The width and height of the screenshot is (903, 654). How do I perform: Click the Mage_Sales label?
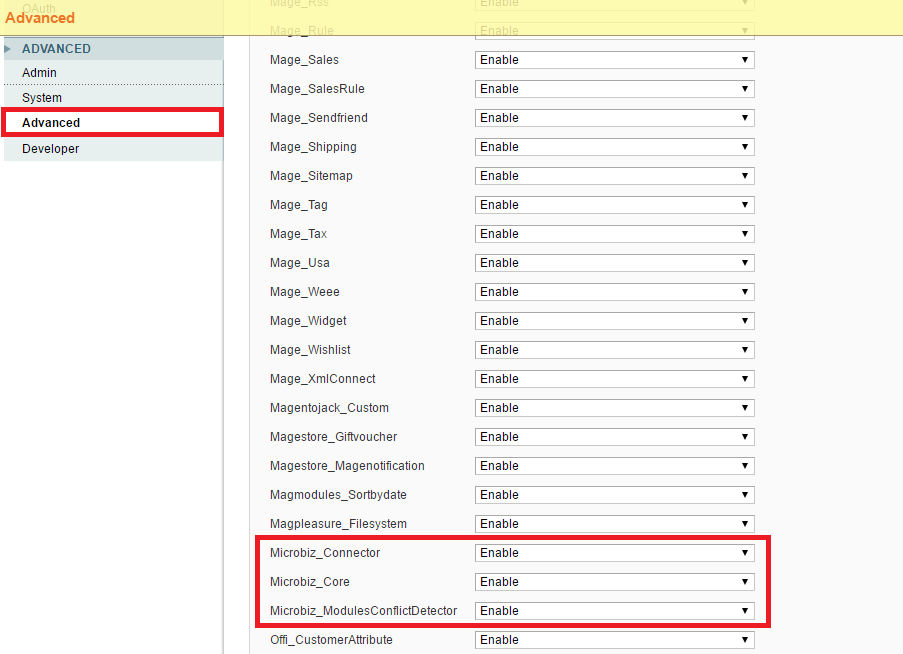click(x=304, y=60)
